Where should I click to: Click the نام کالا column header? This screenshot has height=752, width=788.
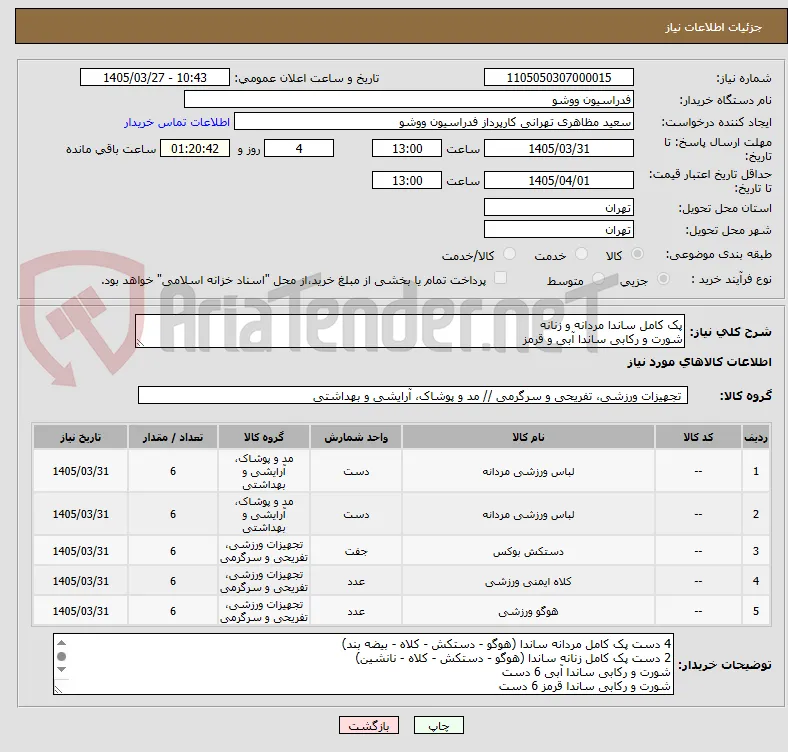528,437
